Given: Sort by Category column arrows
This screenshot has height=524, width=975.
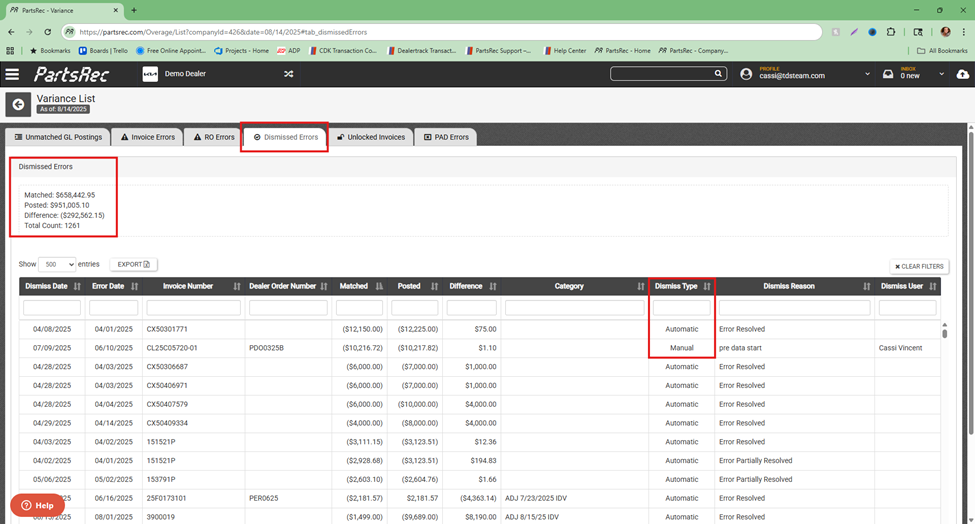Looking at the screenshot, I should pos(641,287).
